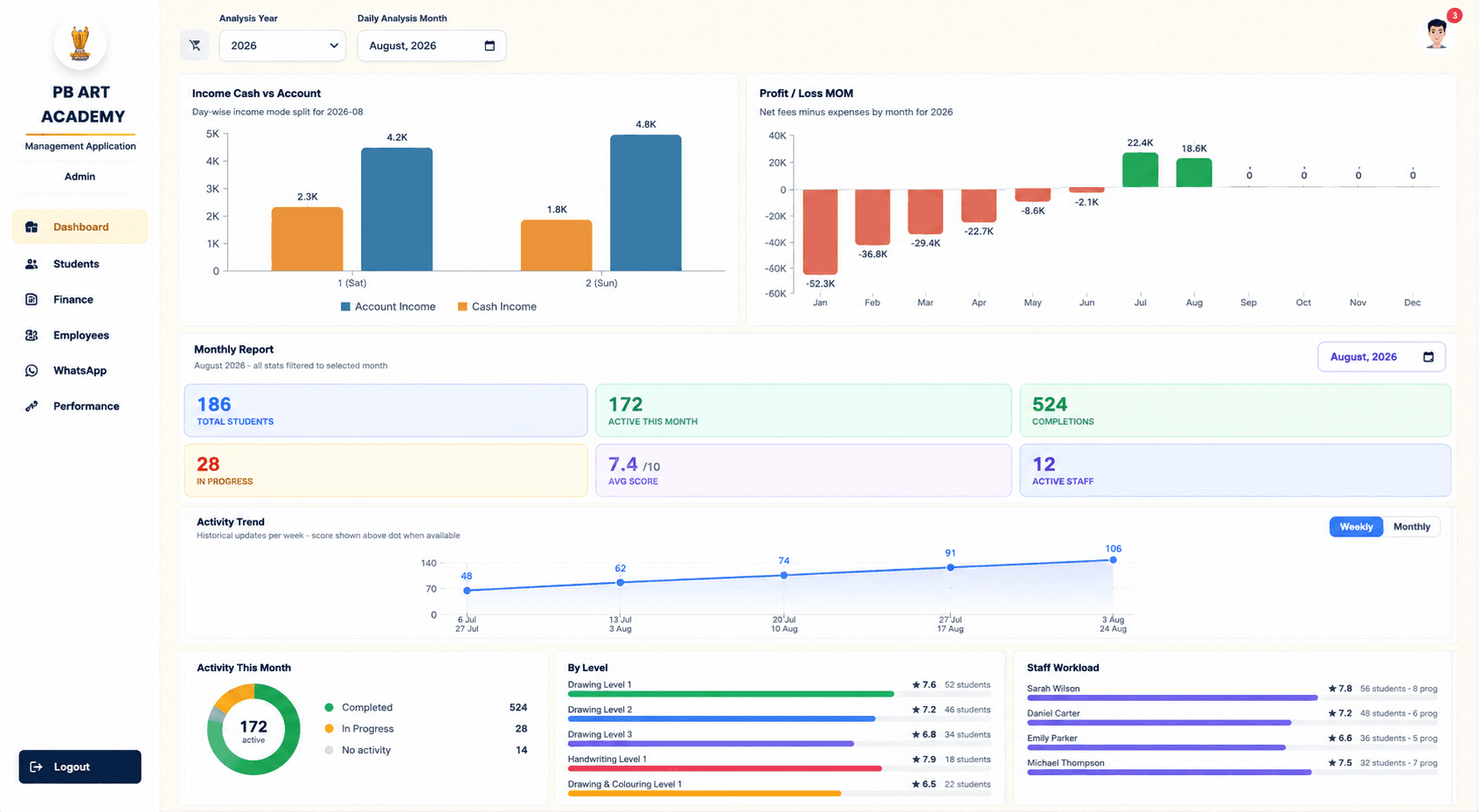
Task: Click the Employees sidebar icon
Action: [x=31, y=336]
